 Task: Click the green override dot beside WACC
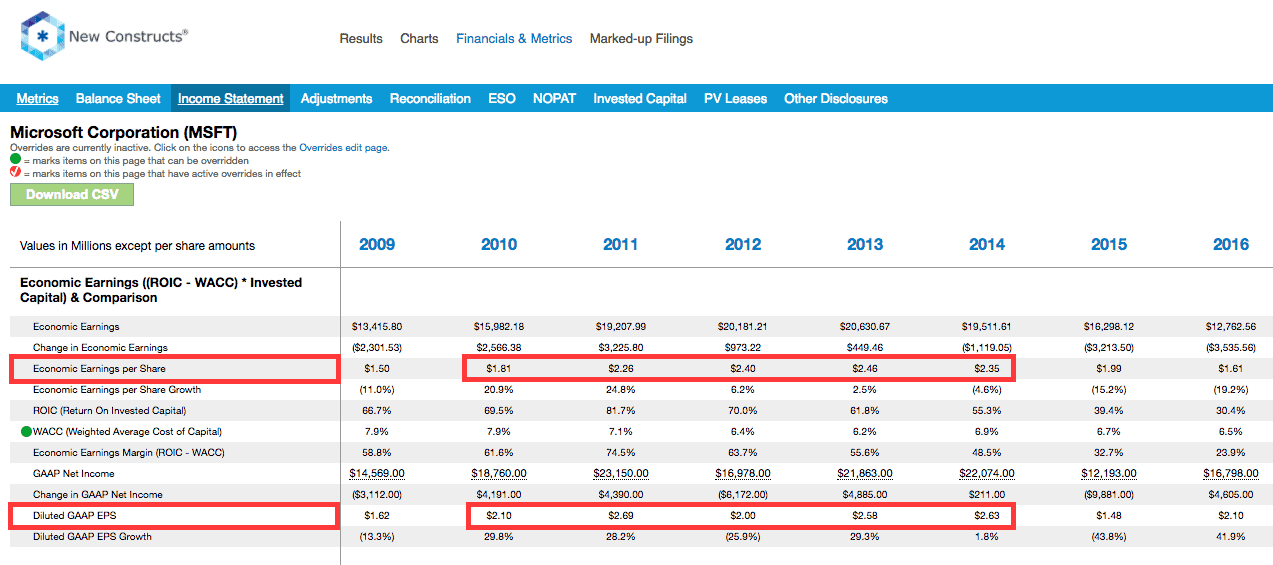point(25,432)
